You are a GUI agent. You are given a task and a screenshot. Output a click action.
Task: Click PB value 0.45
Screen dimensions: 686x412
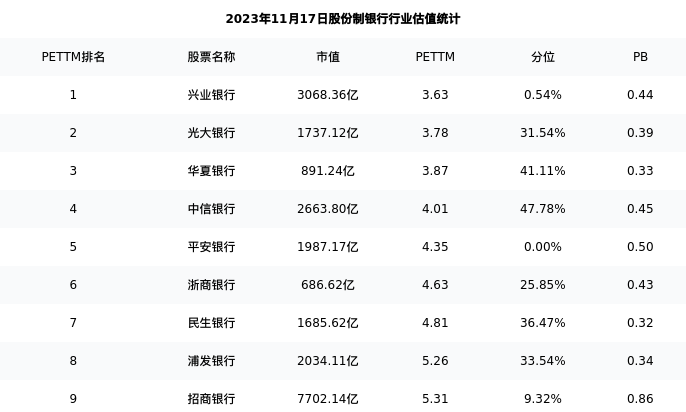pos(640,209)
